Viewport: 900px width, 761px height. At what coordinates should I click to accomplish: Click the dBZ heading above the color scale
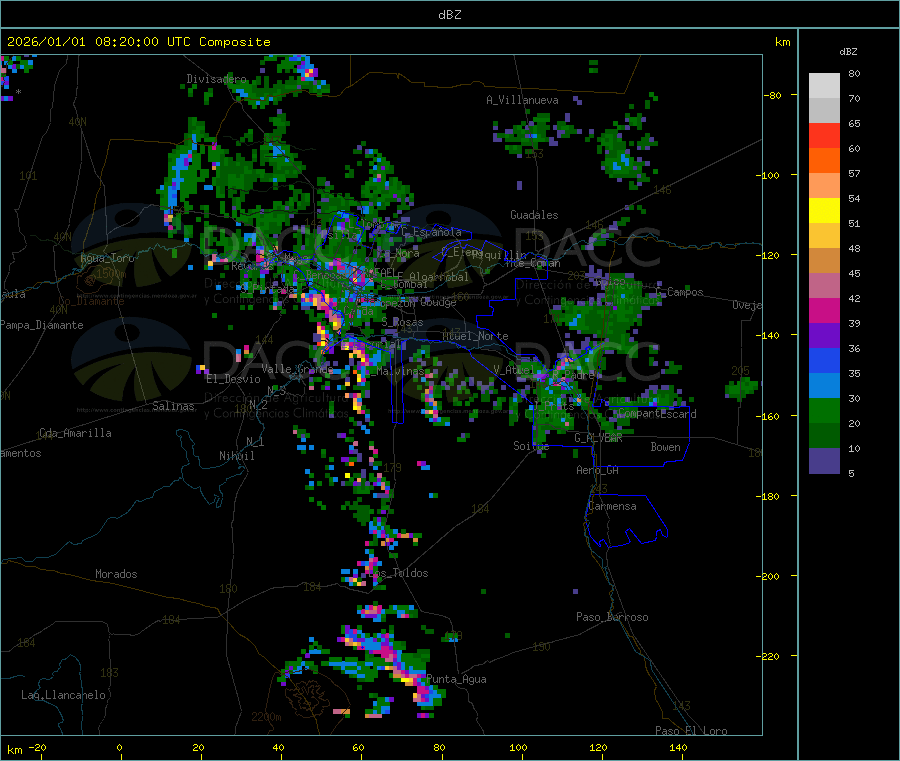[848, 52]
